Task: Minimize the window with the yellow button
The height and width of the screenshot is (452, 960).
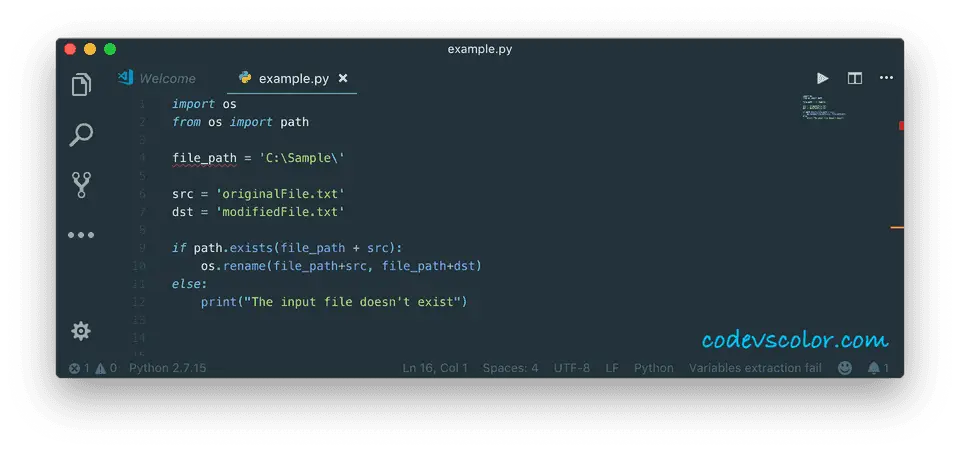Action: coord(90,49)
